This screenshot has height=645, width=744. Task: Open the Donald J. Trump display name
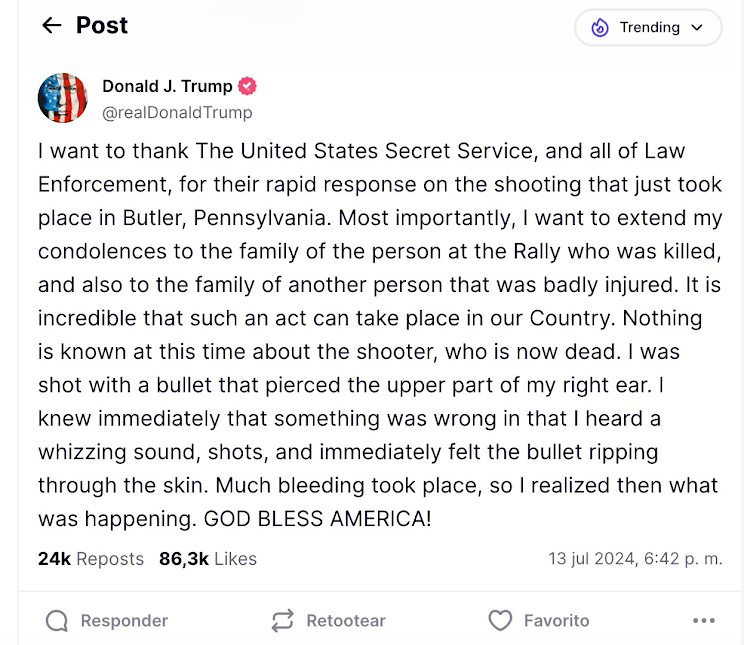click(167, 86)
